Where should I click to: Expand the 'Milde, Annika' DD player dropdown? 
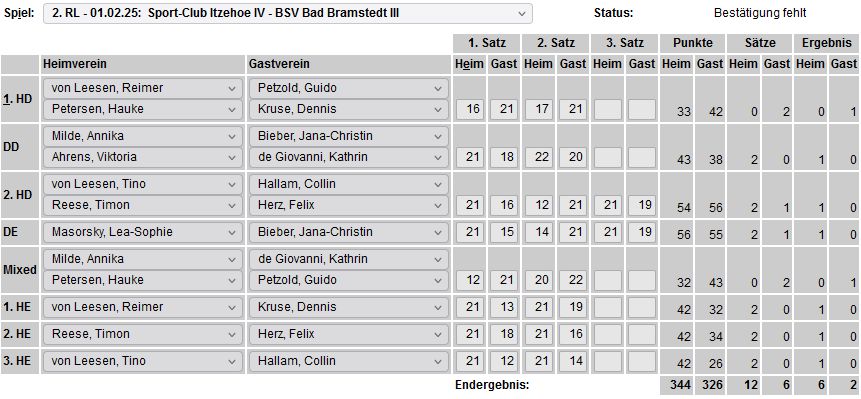pyautogui.click(x=142, y=136)
